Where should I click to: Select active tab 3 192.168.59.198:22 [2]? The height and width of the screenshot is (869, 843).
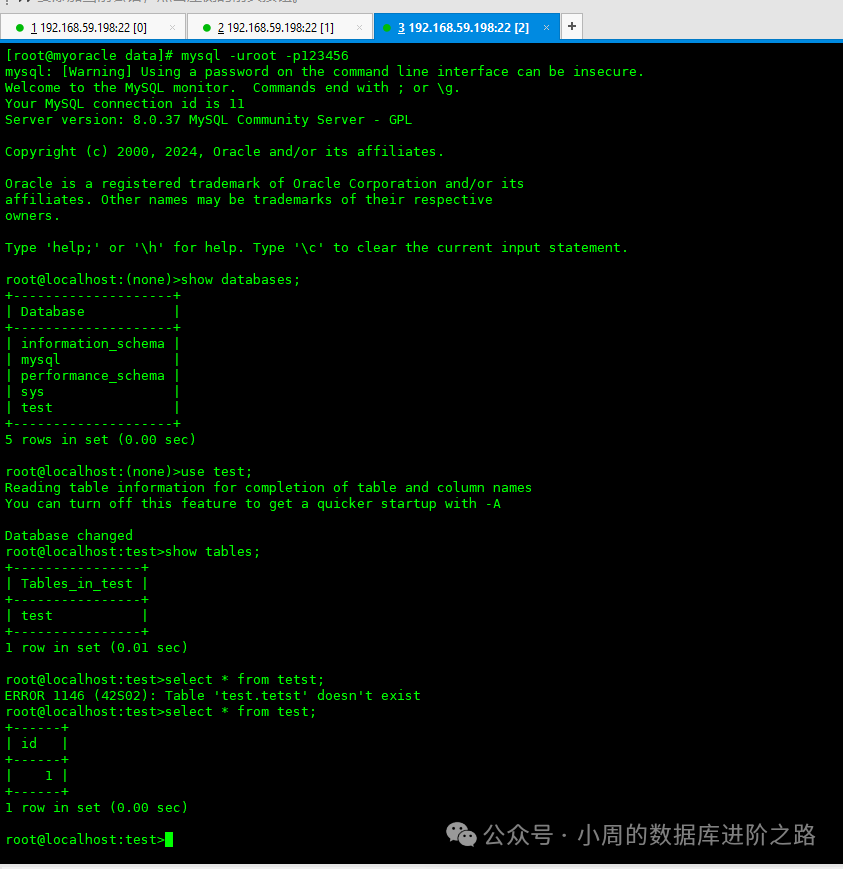pyautogui.click(x=466, y=27)
